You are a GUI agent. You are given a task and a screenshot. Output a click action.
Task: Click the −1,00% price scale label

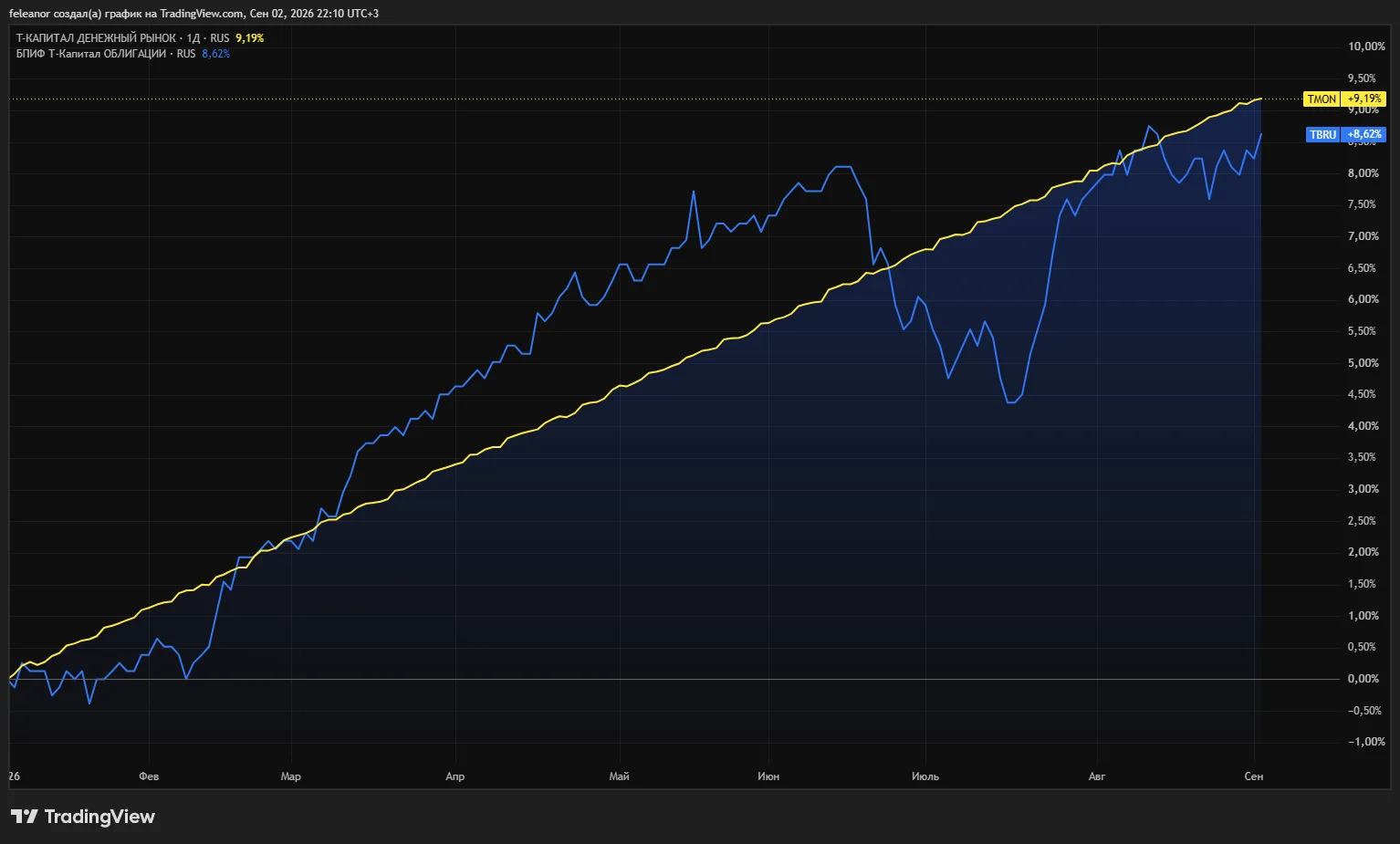pos(1366,742)
